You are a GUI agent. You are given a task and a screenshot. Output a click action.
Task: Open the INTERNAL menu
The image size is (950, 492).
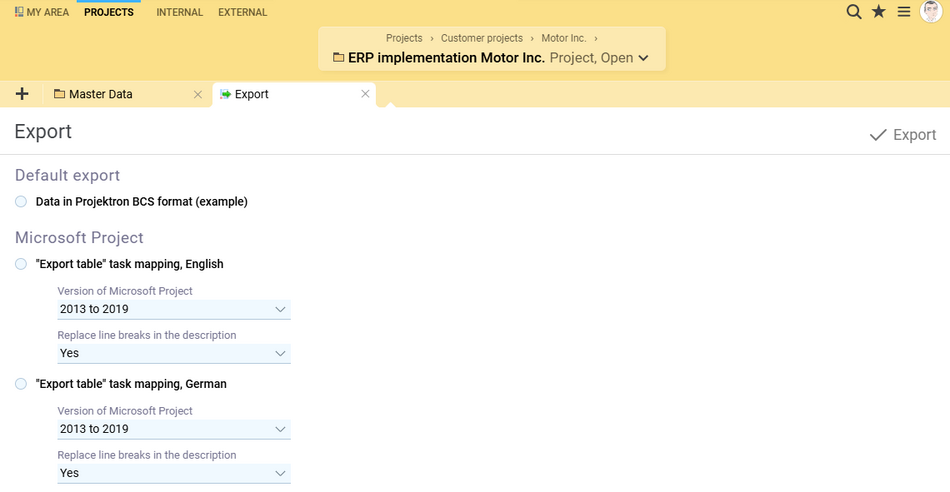click(179, 12)
